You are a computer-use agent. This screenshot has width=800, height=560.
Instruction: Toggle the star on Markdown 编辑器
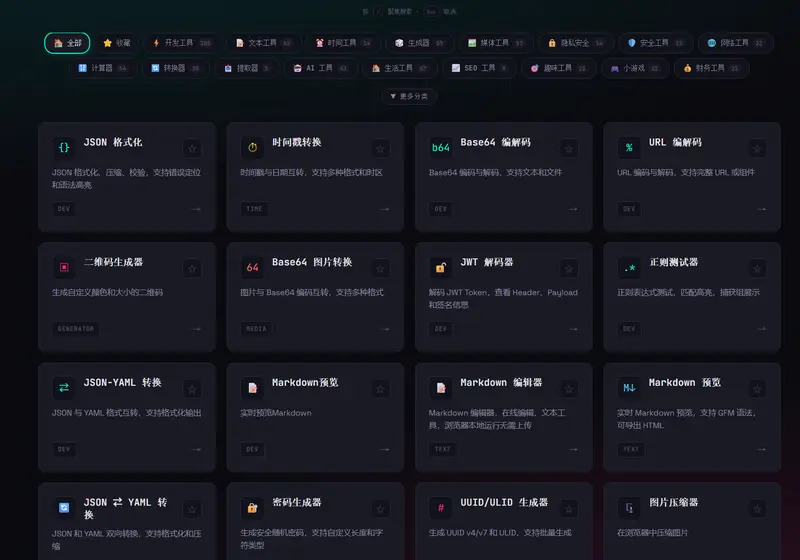[x=569, y=389]
